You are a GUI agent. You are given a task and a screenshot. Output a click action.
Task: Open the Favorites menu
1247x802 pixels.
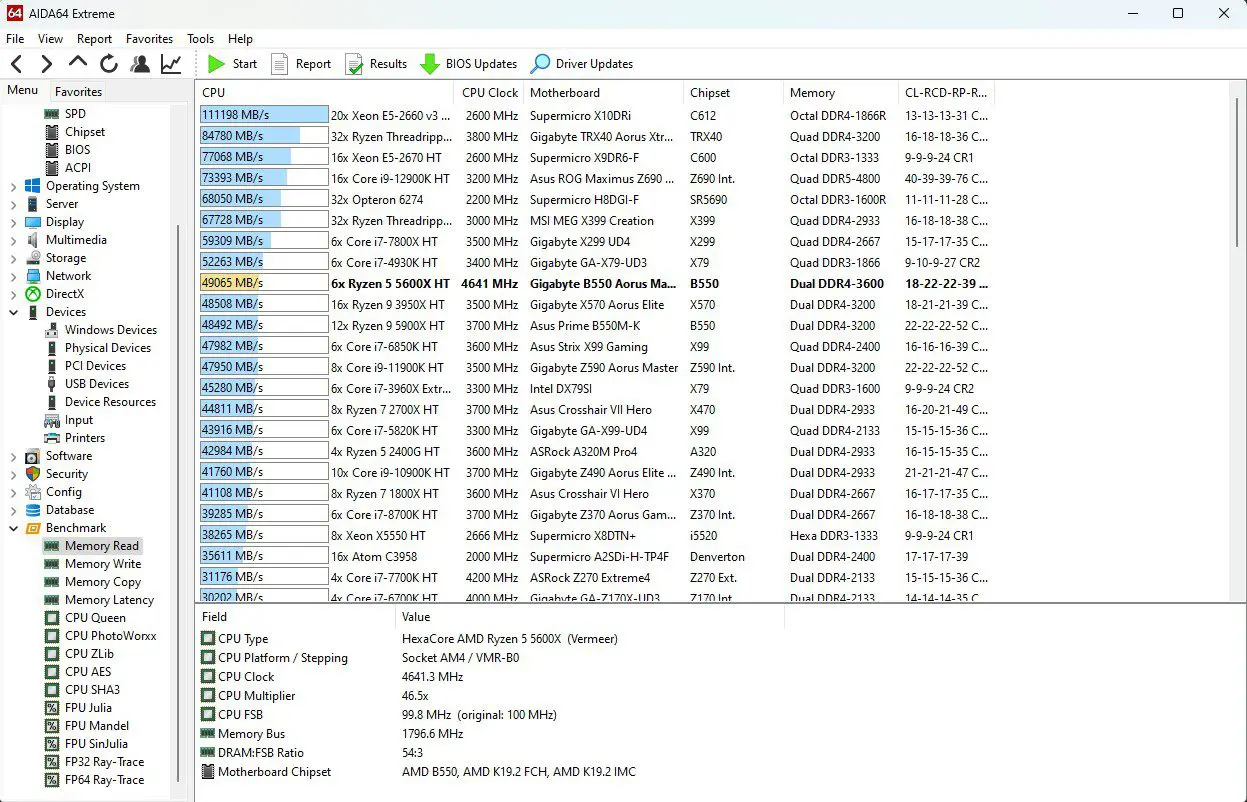[149, 39]
